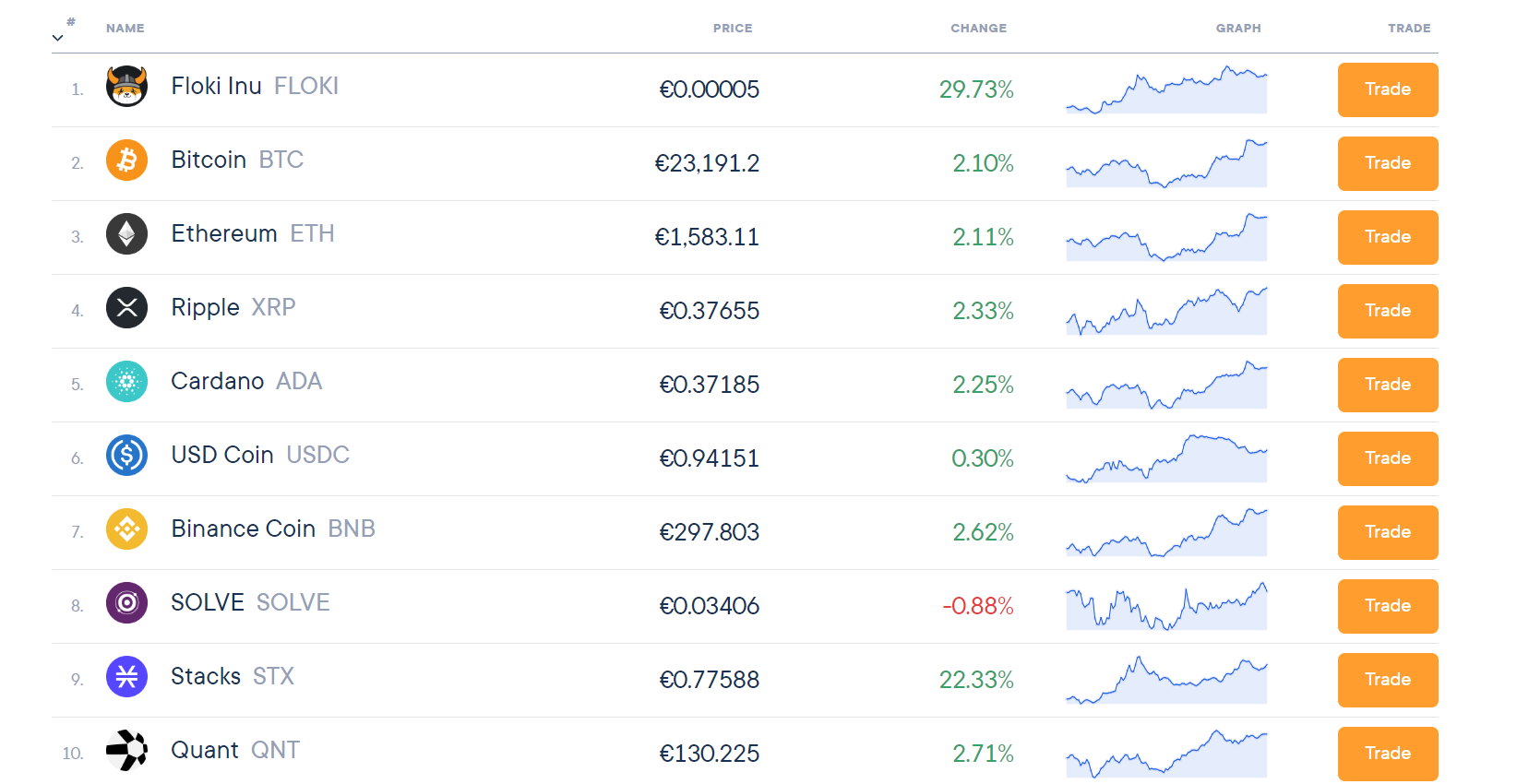This screenshot has width=1517, height=784.
Task: Select the Ripple price €0.37655
Action: pos(709,311)
